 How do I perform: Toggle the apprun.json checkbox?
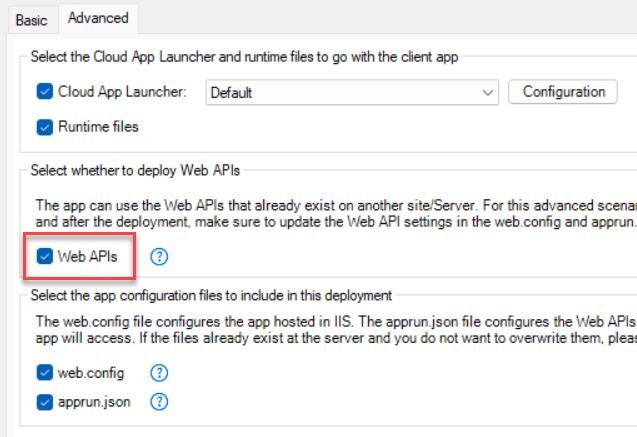(x=45, y=402)
